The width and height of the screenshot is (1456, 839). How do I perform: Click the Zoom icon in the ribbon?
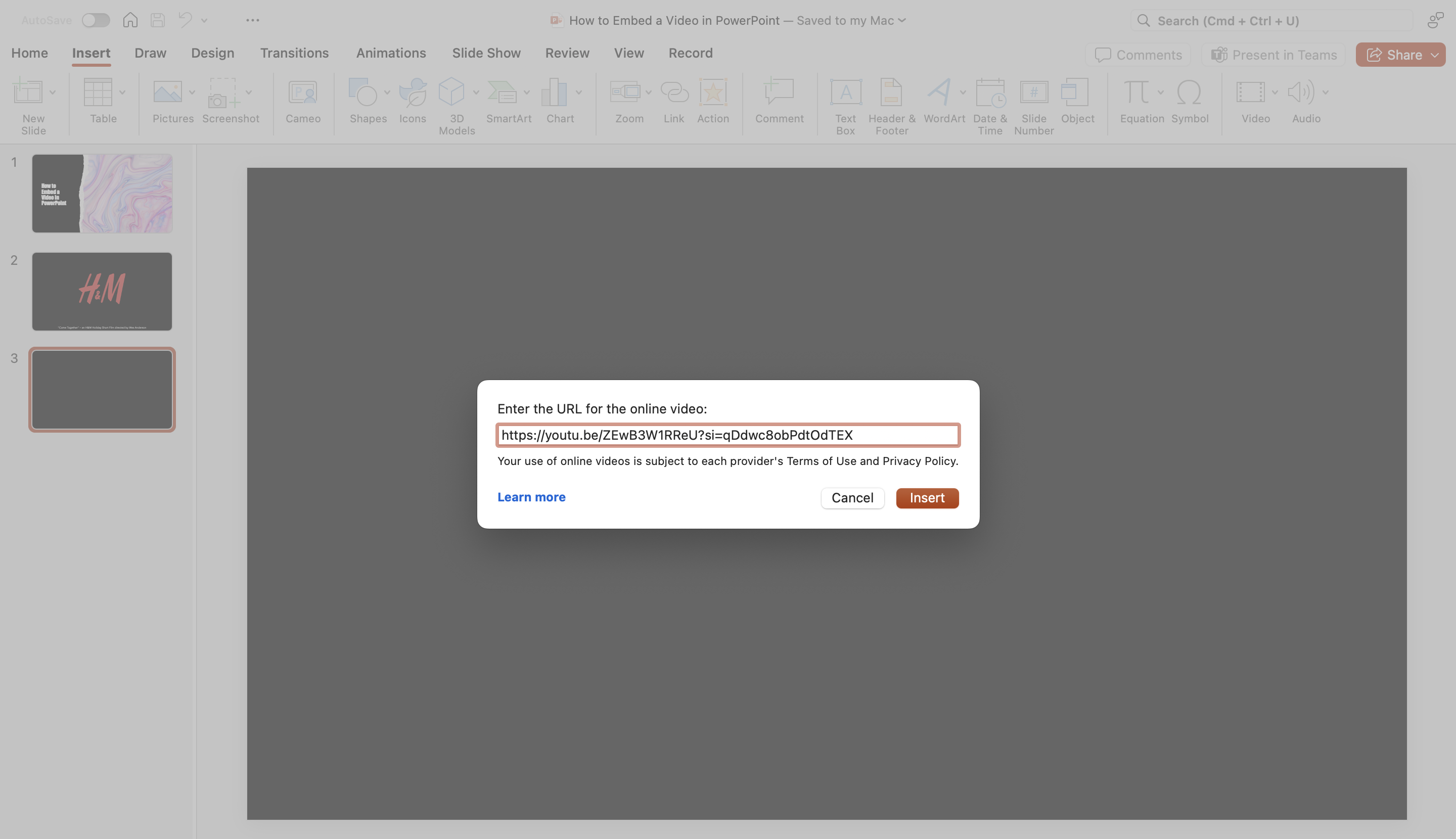click(625, 91)
